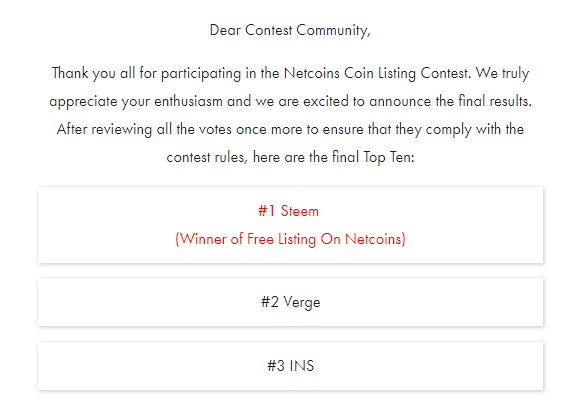Click the phrase announce the final results
This screenshot has width=581, height=402.
450,101
